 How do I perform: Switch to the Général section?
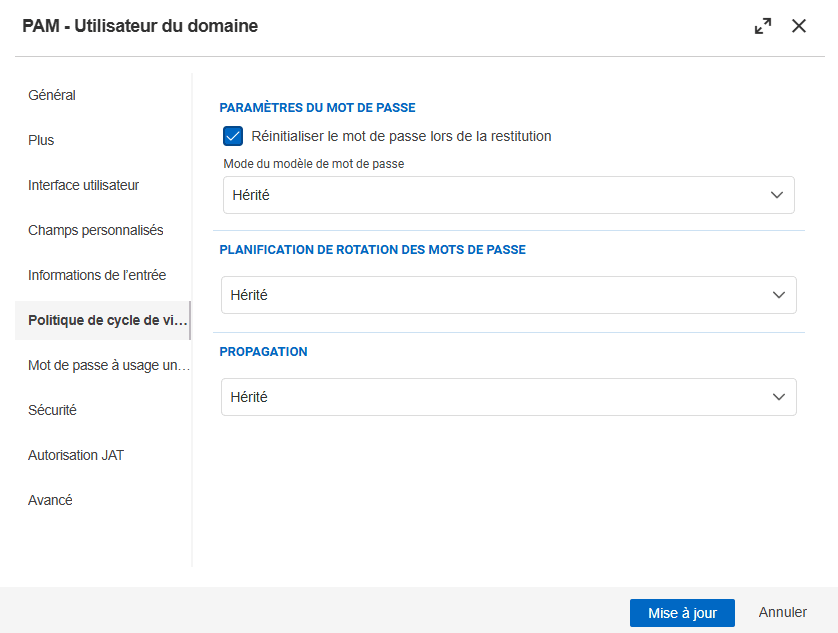click(x=51, y=95)
